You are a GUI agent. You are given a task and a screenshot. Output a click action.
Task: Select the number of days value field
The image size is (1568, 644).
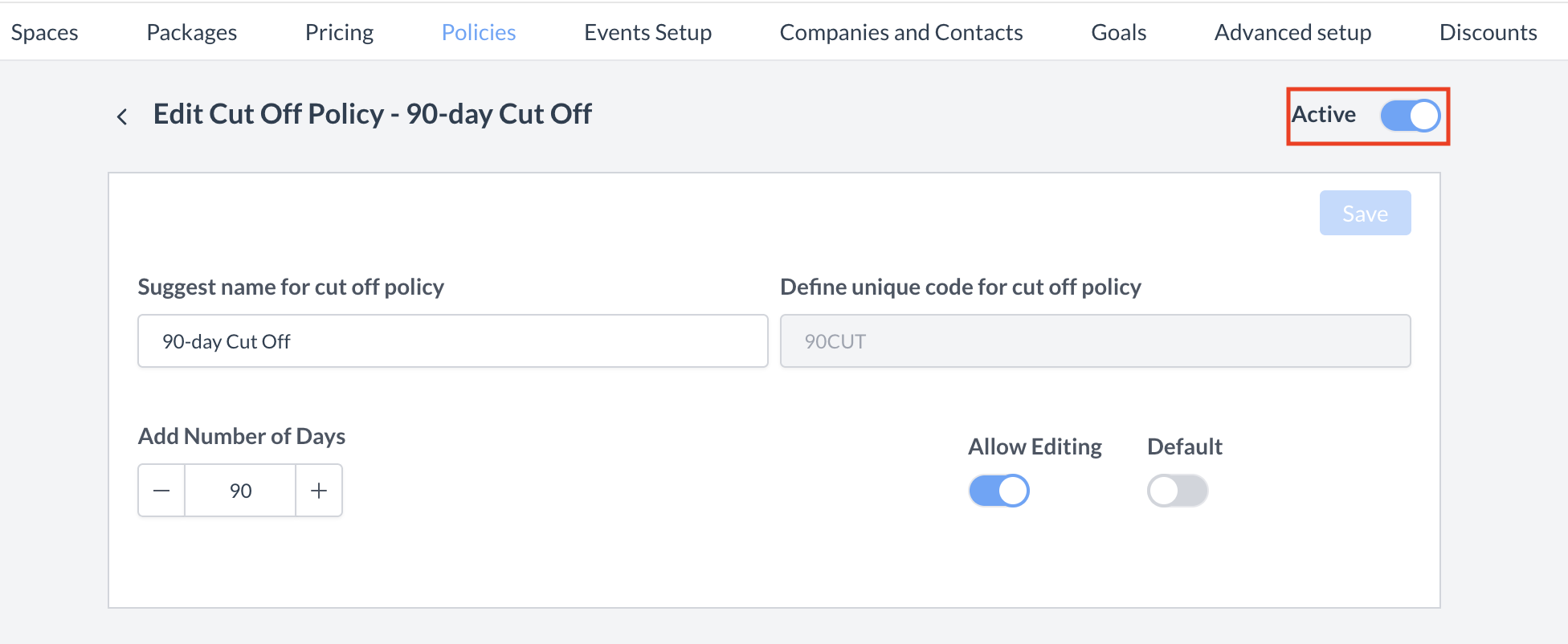tap(239, 490)
